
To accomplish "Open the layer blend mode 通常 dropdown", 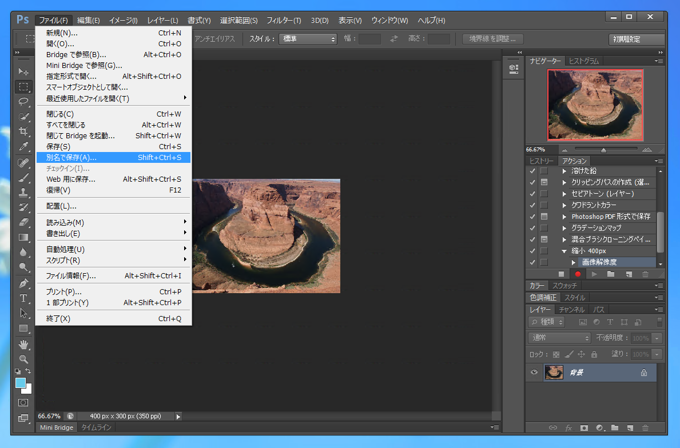I will (x=560, y=338).
